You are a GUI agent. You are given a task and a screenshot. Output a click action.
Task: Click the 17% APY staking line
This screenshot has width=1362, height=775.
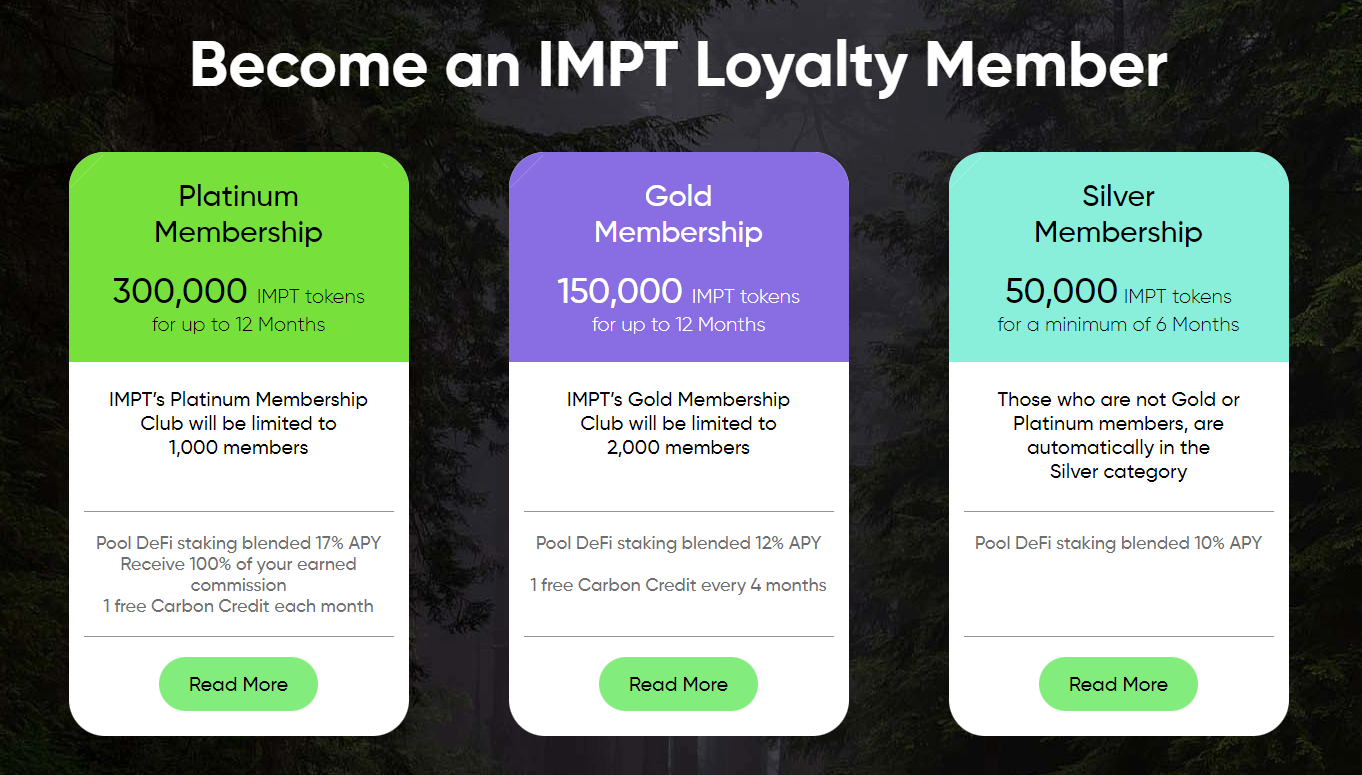[x=238, y=543]
